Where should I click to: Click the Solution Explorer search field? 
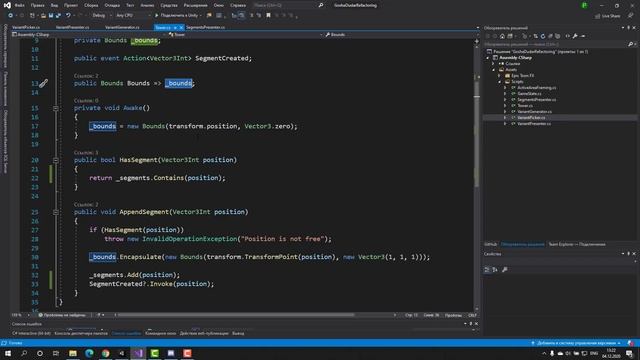click(555, 44)
